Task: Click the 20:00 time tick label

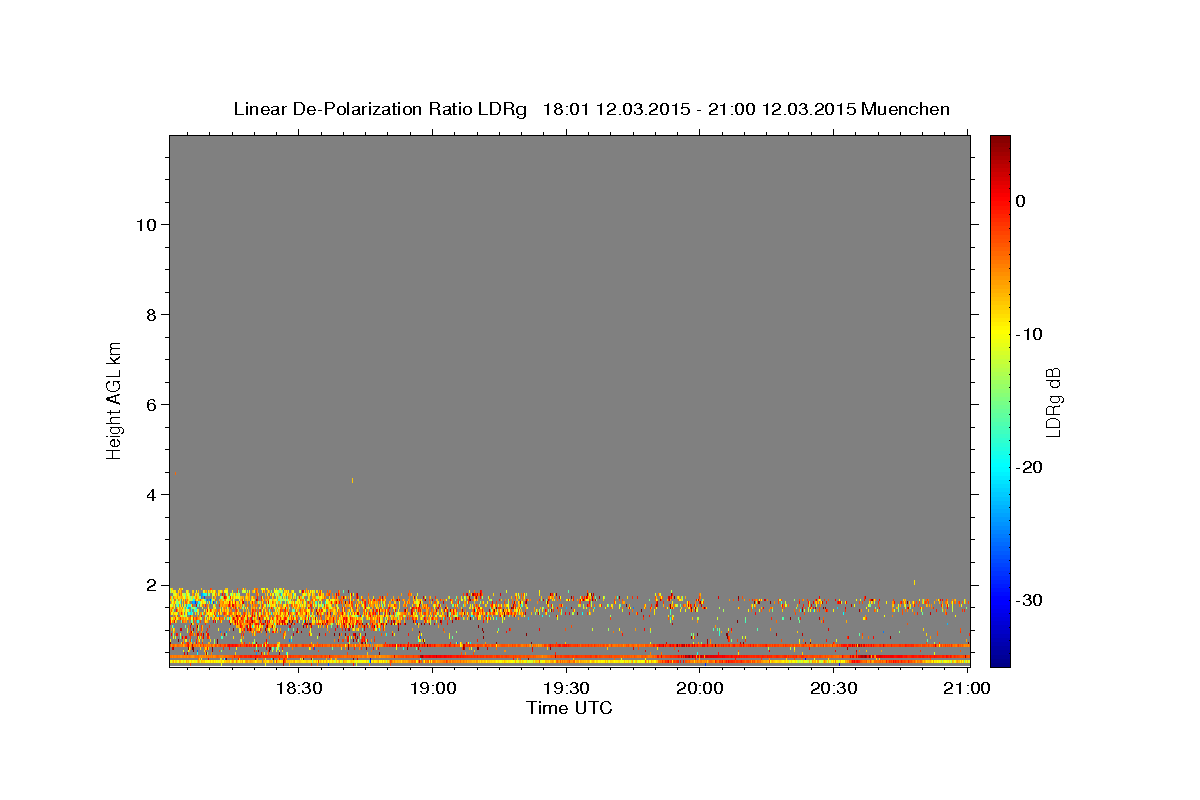Action: coord(701,688)
